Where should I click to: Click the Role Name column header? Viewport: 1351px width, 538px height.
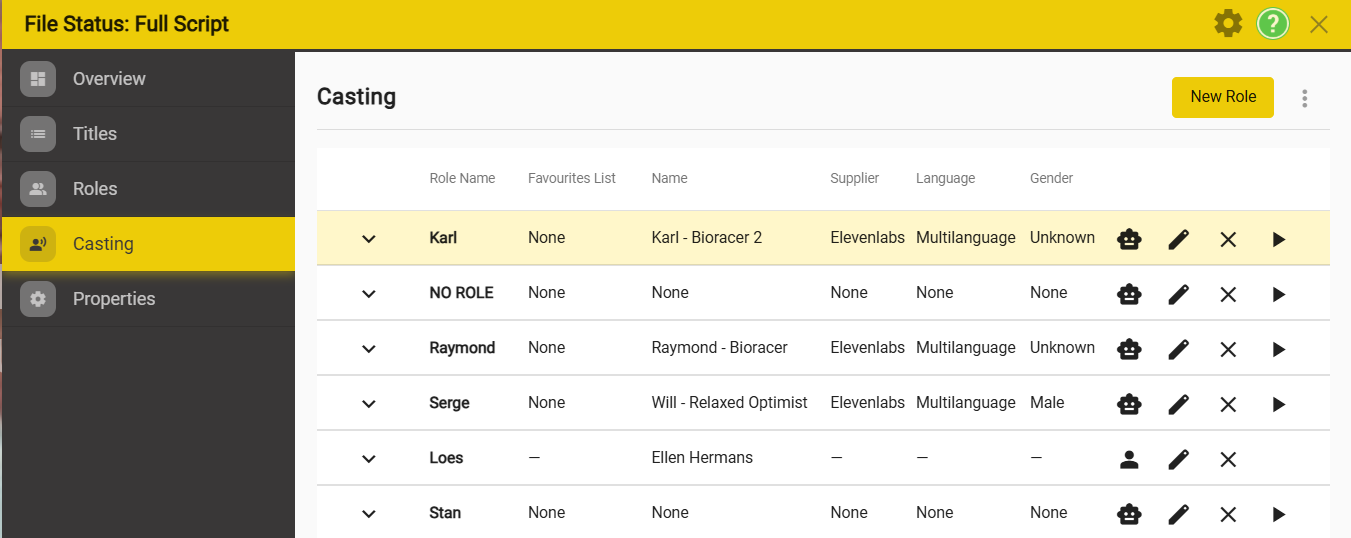tap(462, 178)
